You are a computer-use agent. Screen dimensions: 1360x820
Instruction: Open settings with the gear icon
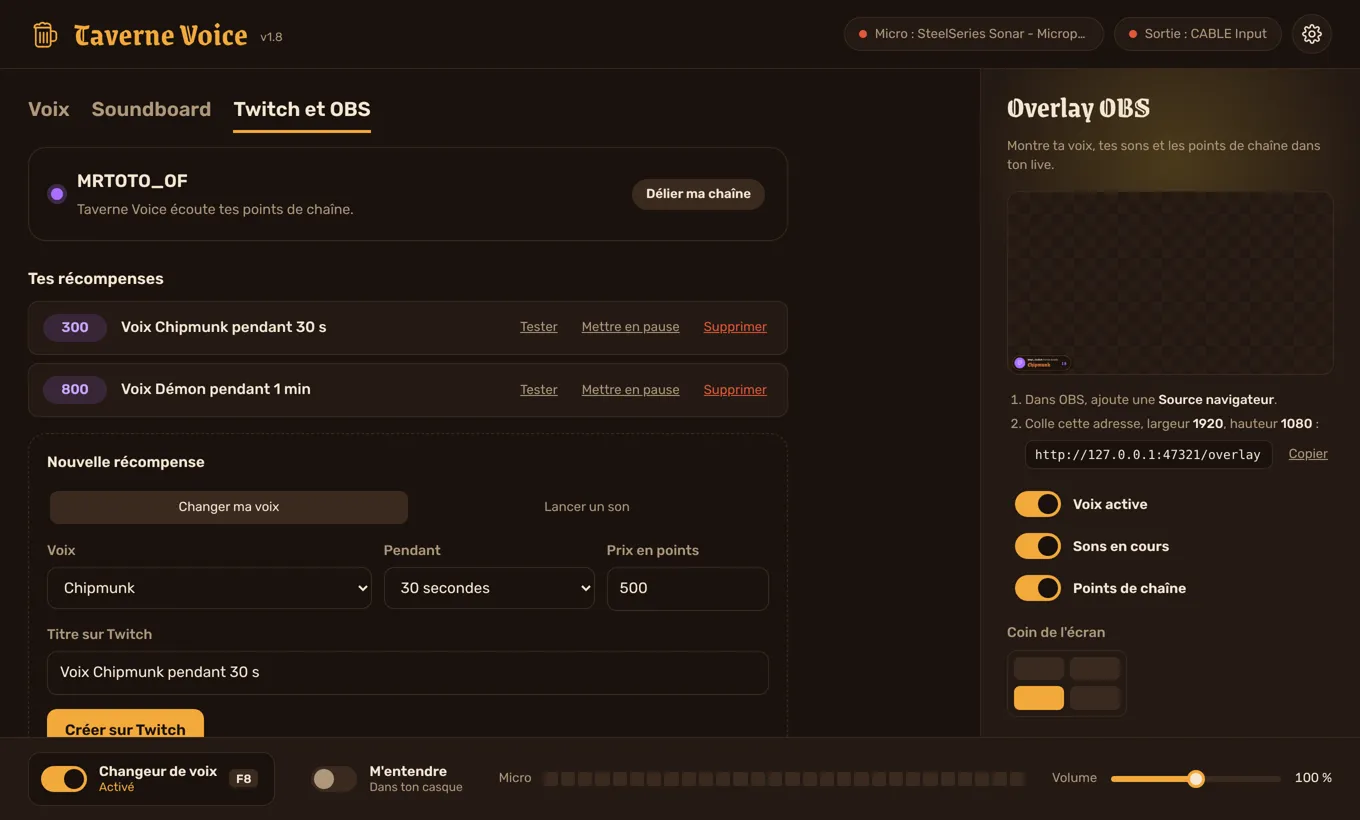click(x=1312, y=34)
